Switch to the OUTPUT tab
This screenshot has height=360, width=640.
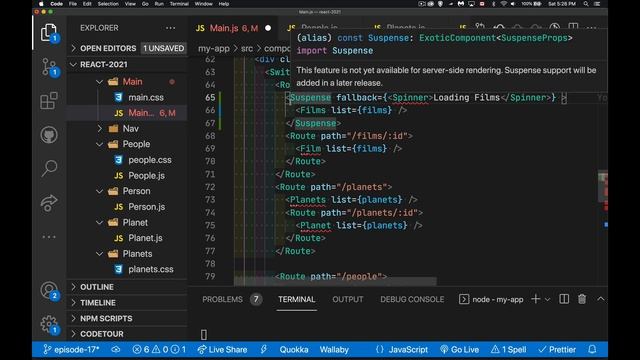click(348, 300)
